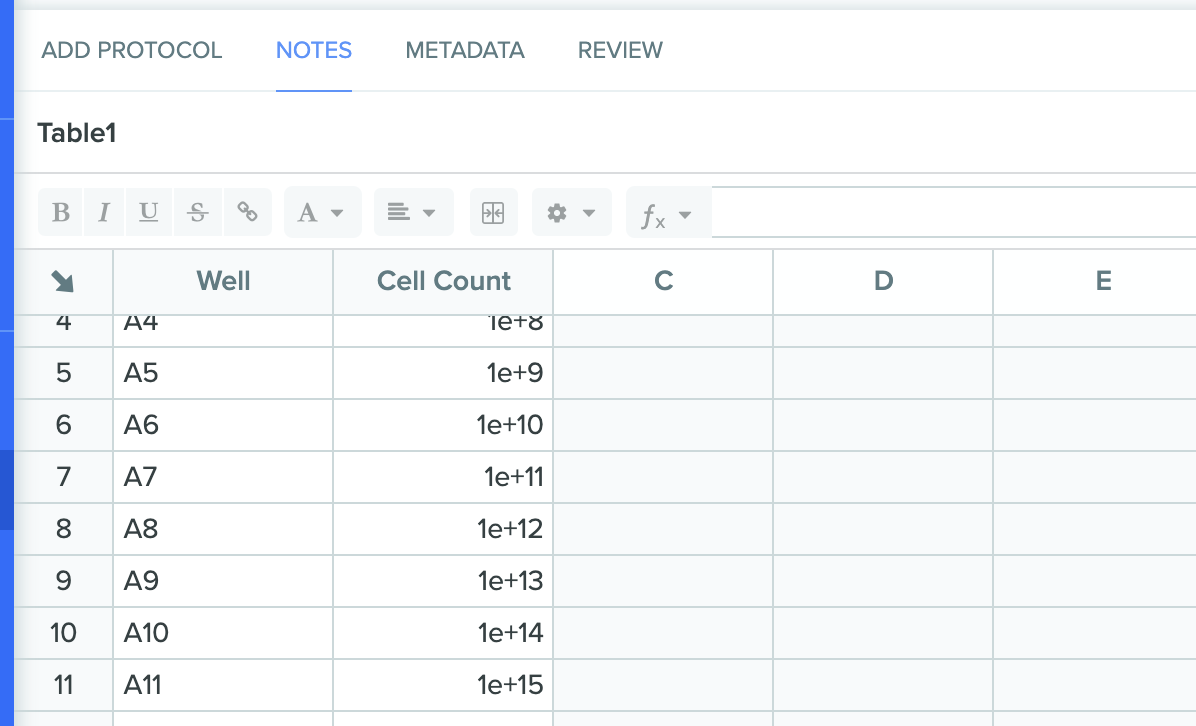This screenshot has height=726, width=1196.
Task: Toggle strikethrough formatting
Action: [x=198, y=212]
